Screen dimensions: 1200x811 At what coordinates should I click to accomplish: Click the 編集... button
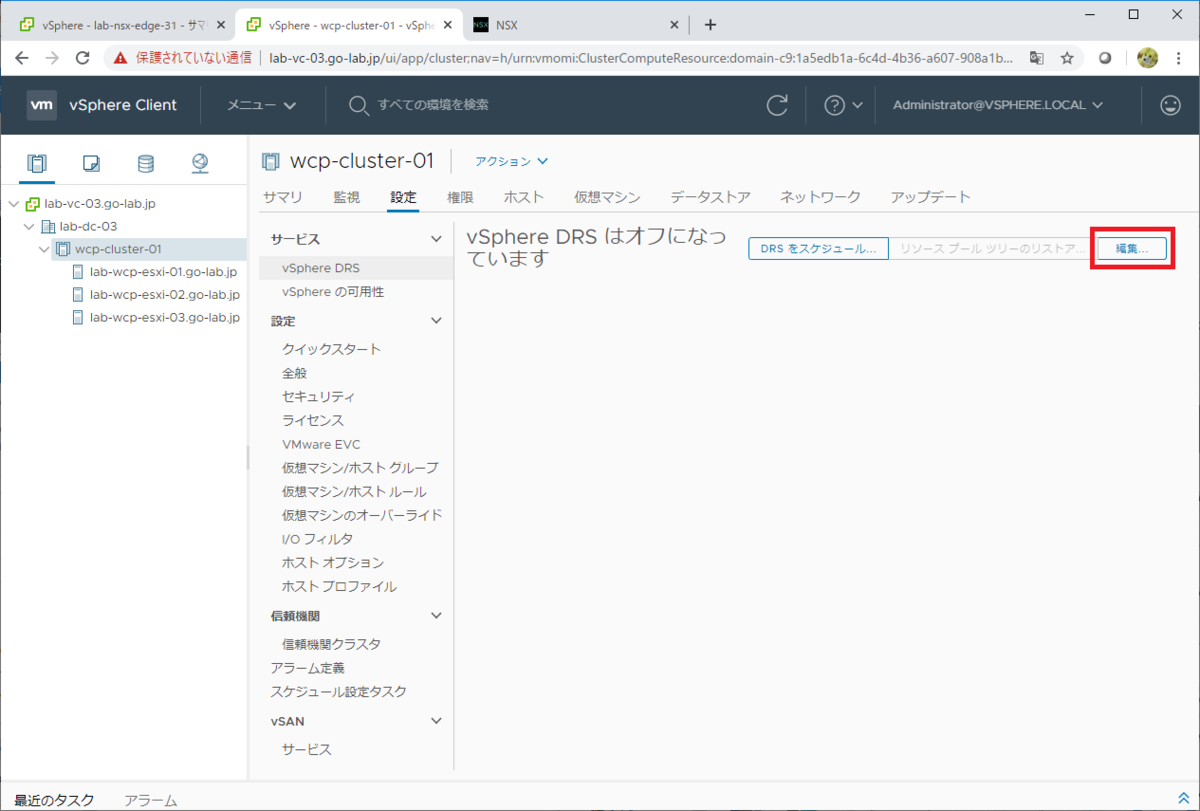(1132, 249)
